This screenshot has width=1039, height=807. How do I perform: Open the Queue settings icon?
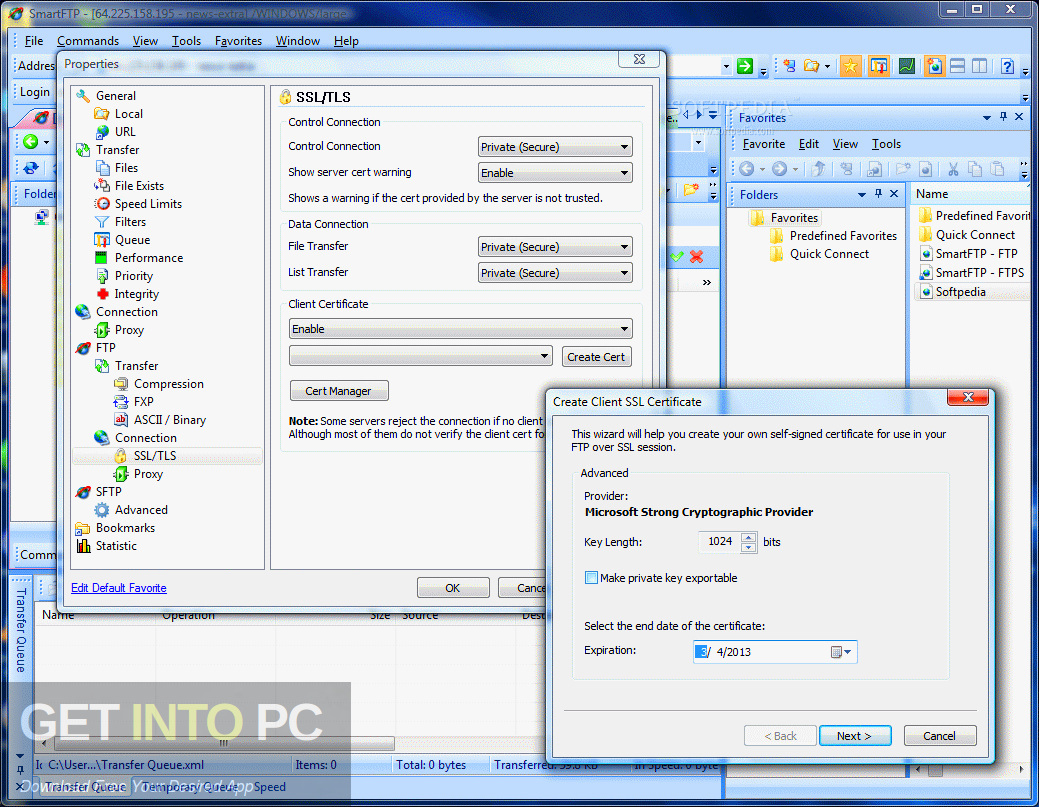(x=102, y=240)
